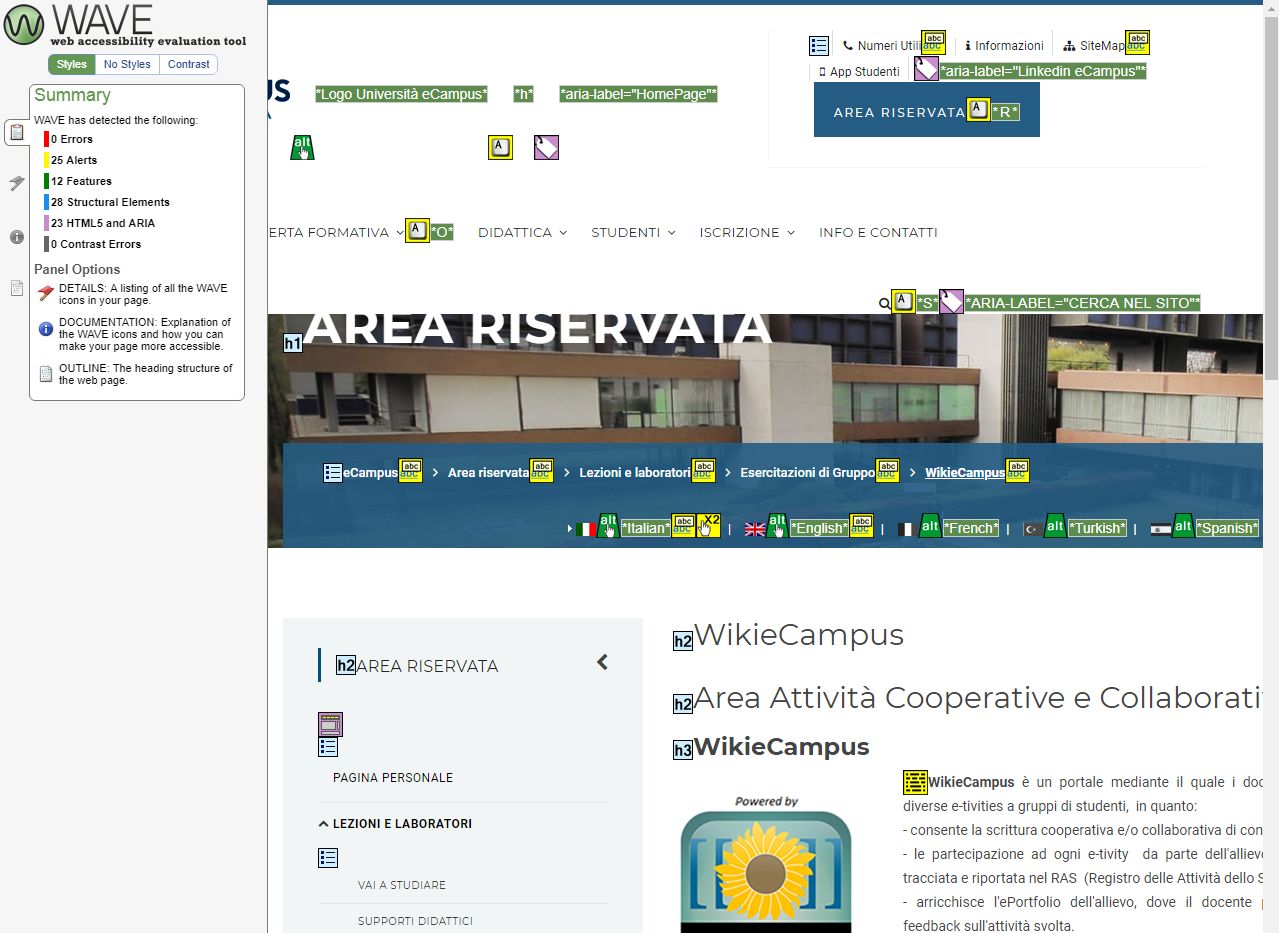
Task: Select the Spanish flag icon
Action: point(1161,529)
